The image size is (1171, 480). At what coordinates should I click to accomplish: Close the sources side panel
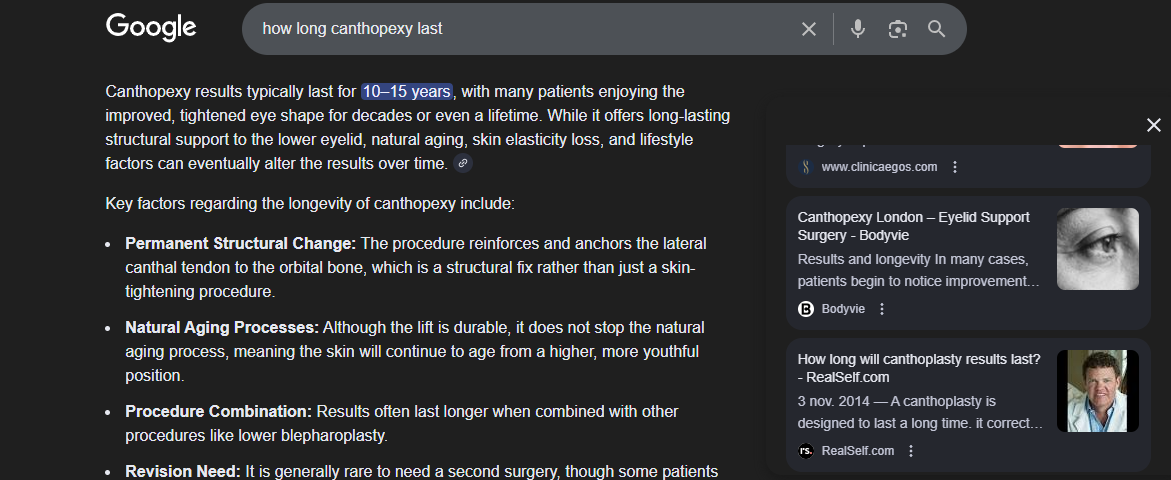point(1153,124)
